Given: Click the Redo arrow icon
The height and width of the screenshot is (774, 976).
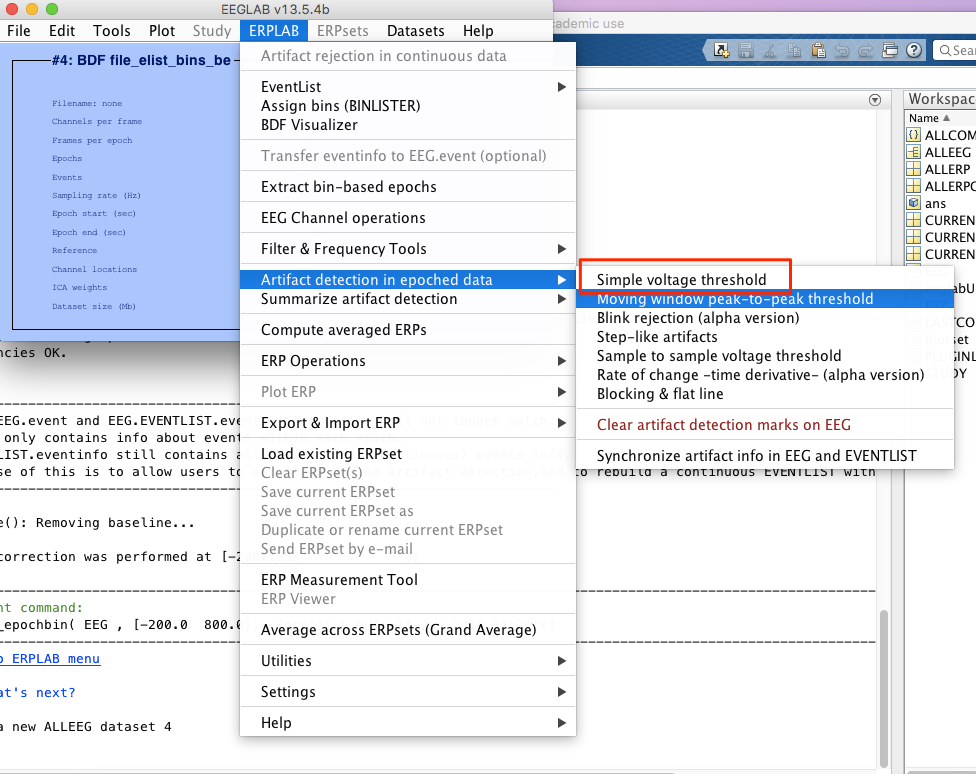Looking at the screenshot, I should click(x=866, y=50).
